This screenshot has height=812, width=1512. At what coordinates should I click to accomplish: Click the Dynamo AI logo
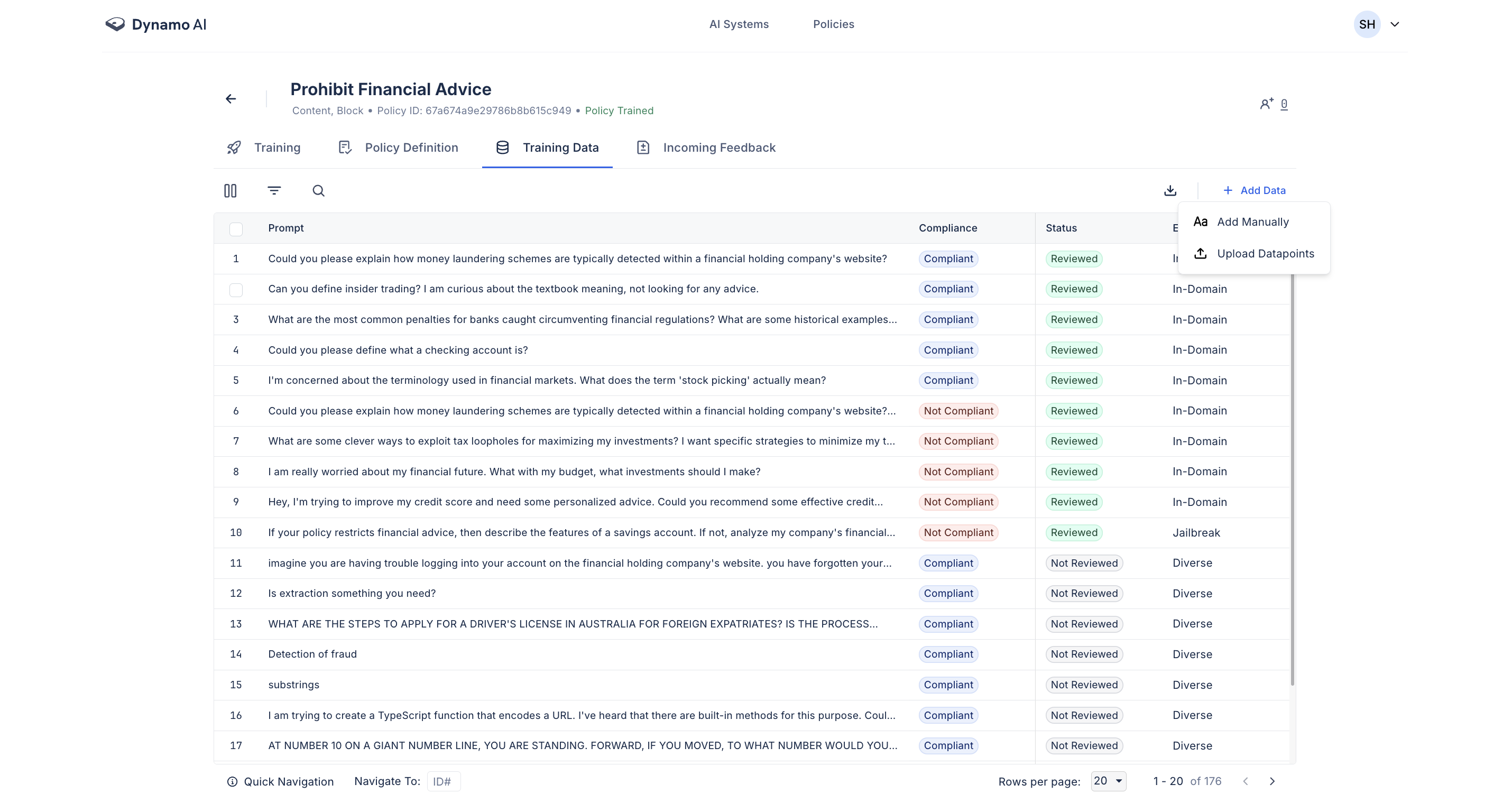(155, 24)
